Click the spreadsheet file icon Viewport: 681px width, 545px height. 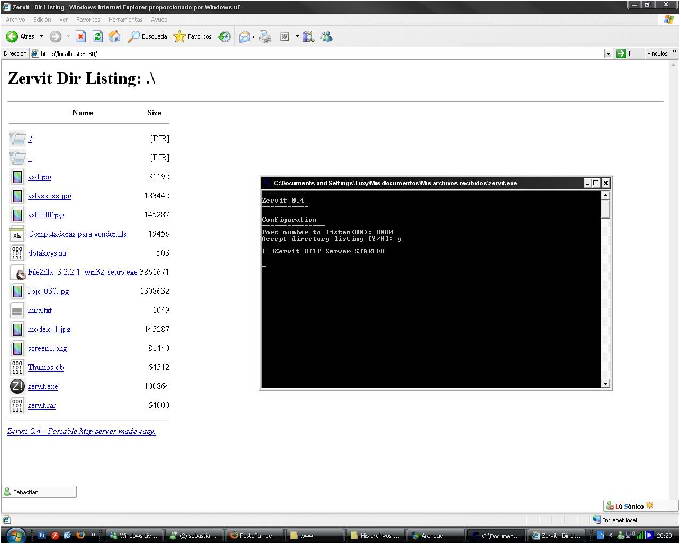point(17,235)
